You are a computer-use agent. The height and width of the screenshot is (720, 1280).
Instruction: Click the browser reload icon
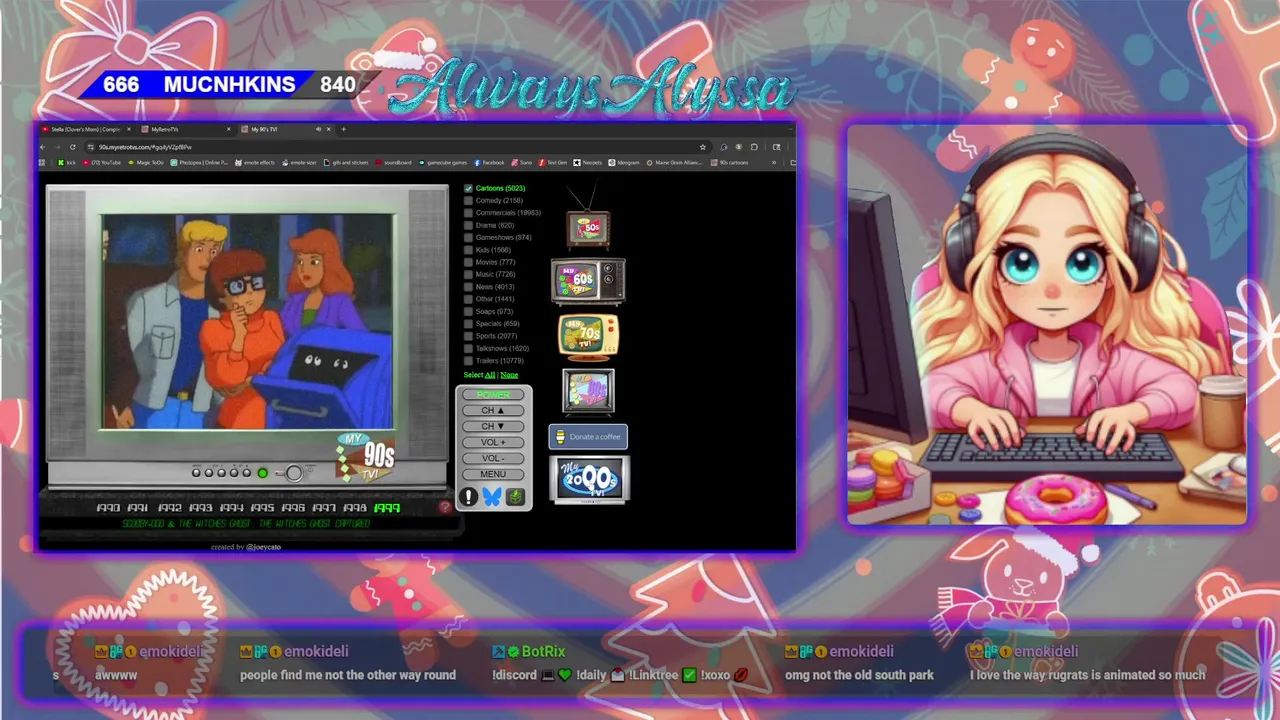(72, 147)
